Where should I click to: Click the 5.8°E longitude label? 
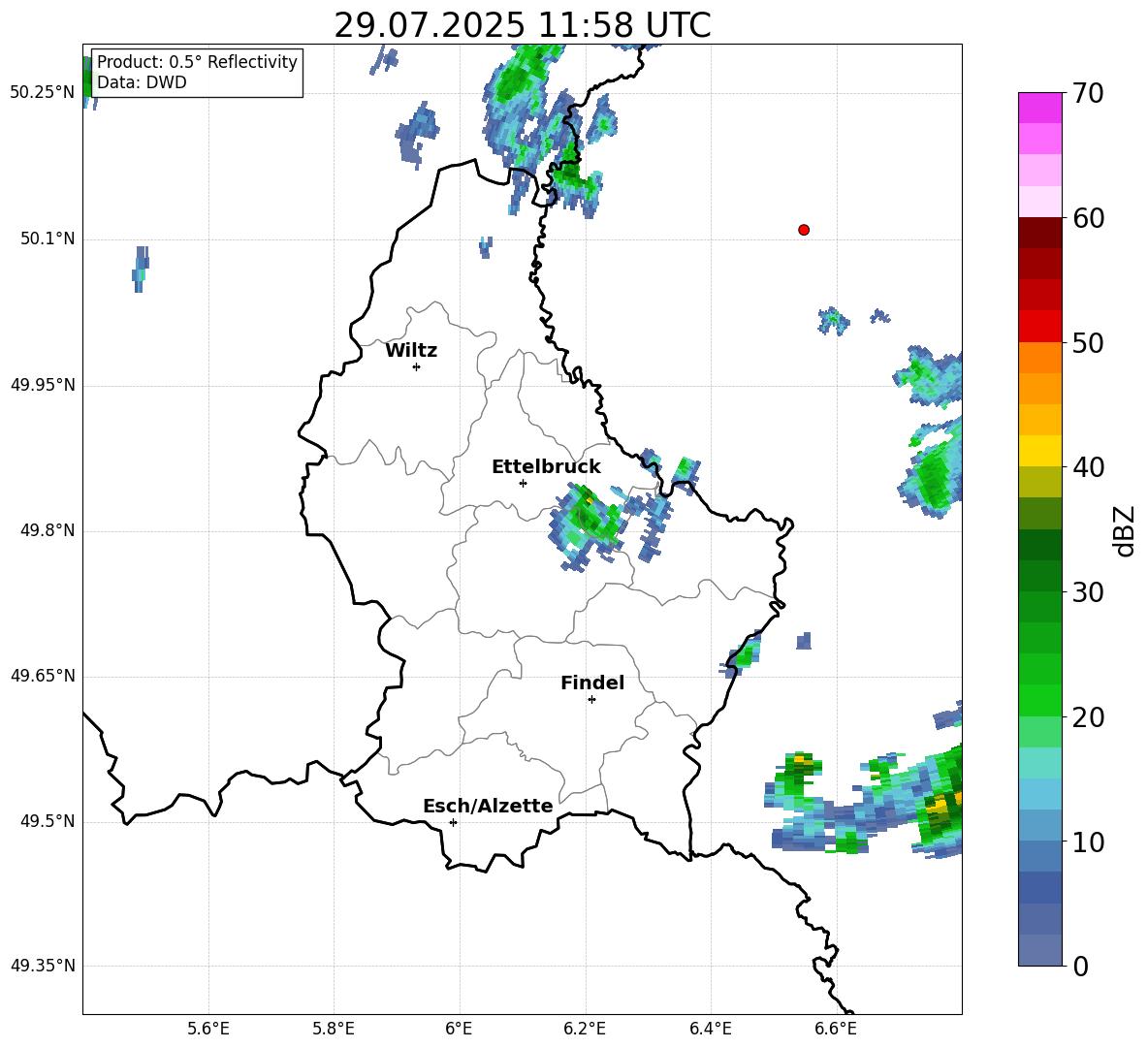[x=334, y=1029]
